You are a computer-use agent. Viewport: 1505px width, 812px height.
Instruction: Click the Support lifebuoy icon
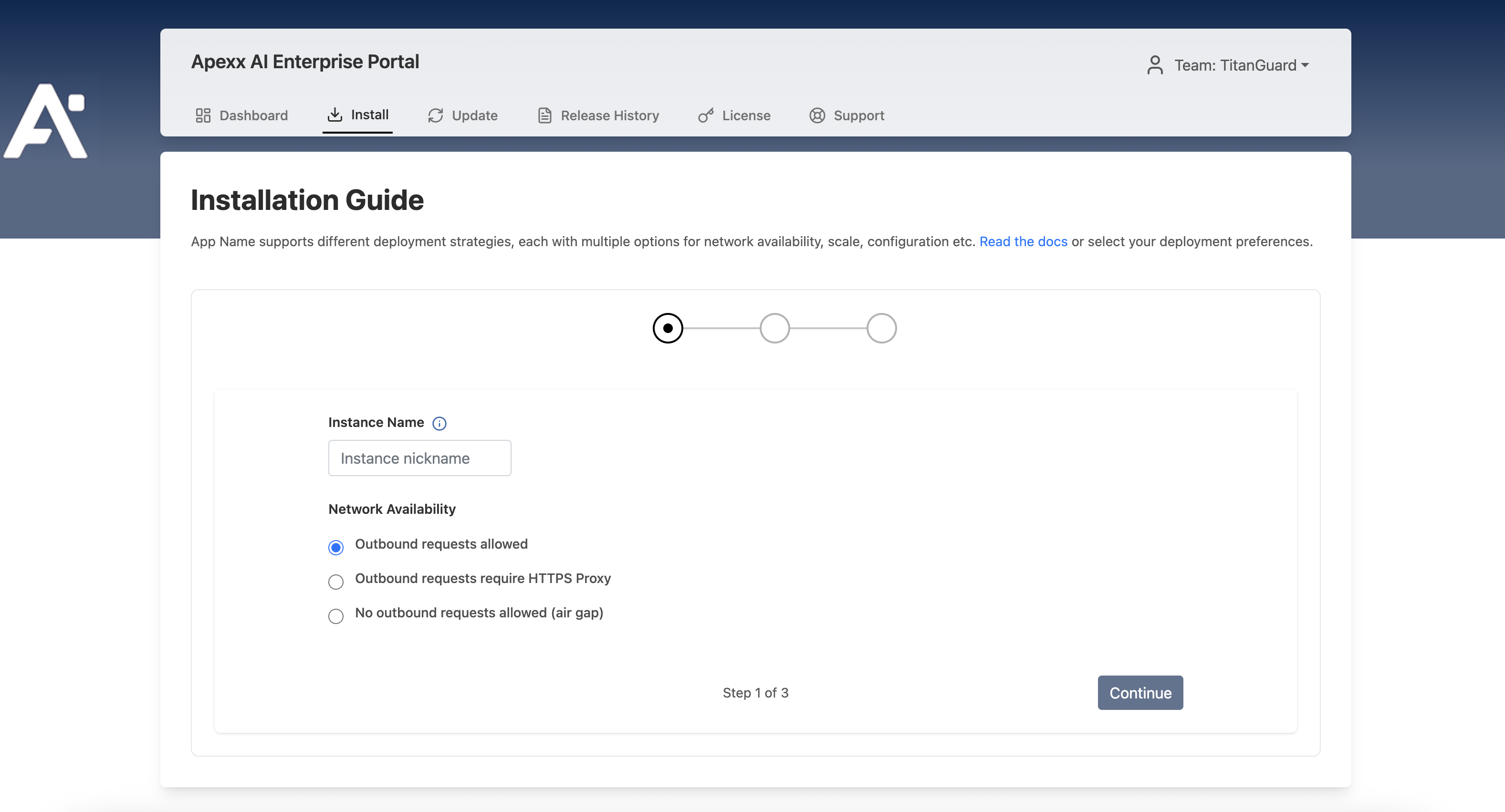tap(817, 115)
